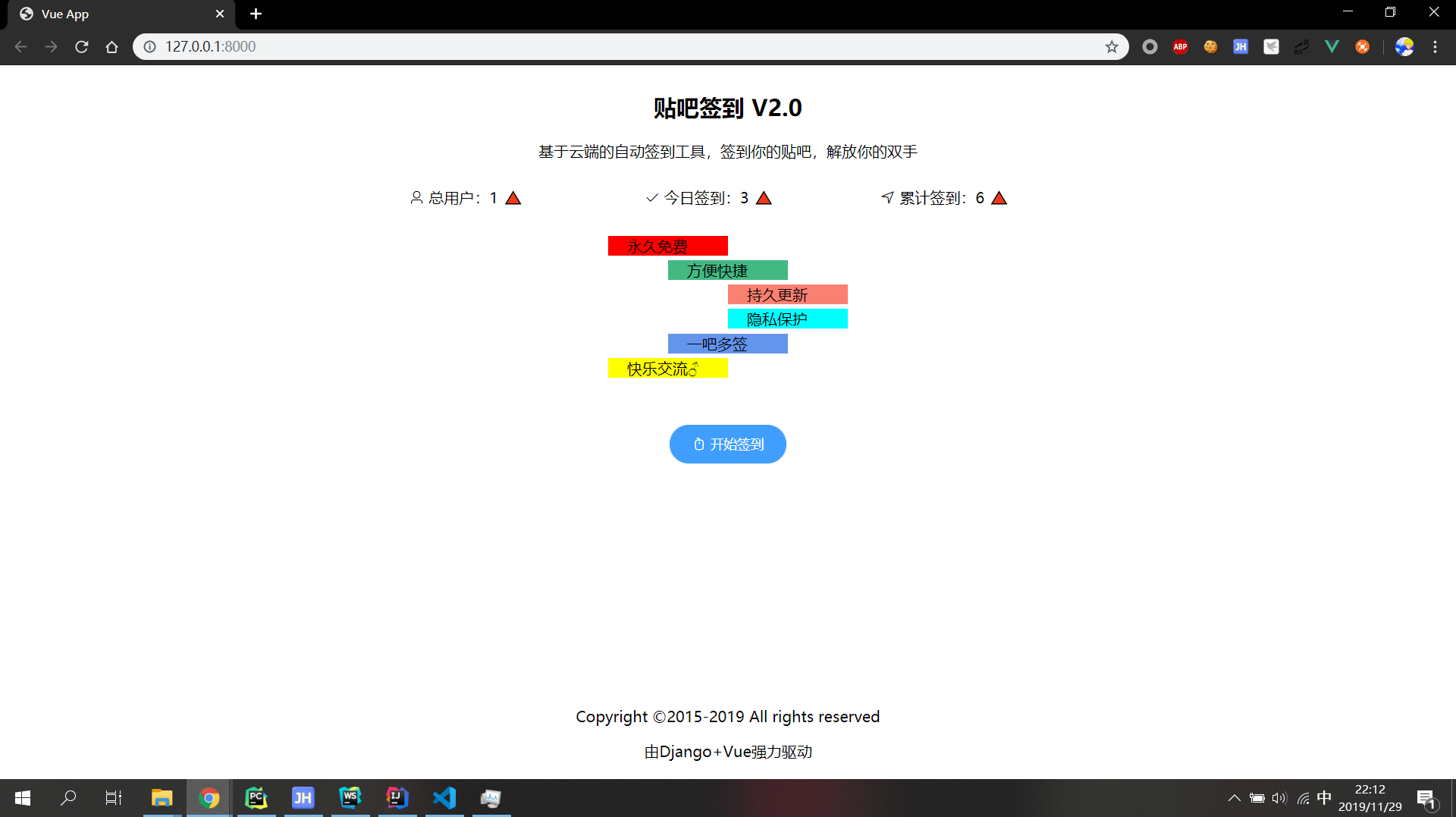
Task: Click the red 永久免费 tag
Action: 667,245
